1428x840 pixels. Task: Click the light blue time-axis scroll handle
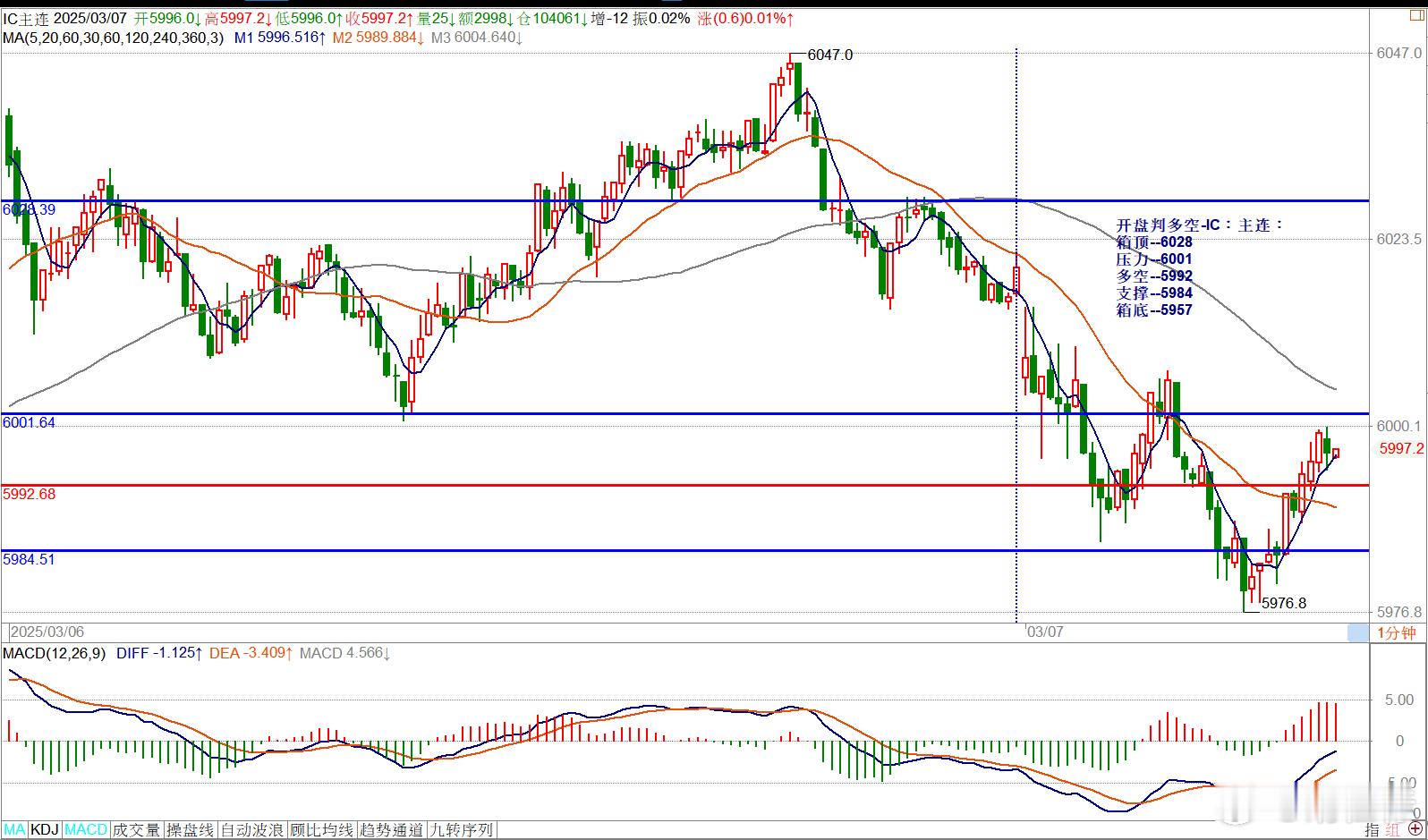click(x=1358, y=632)
